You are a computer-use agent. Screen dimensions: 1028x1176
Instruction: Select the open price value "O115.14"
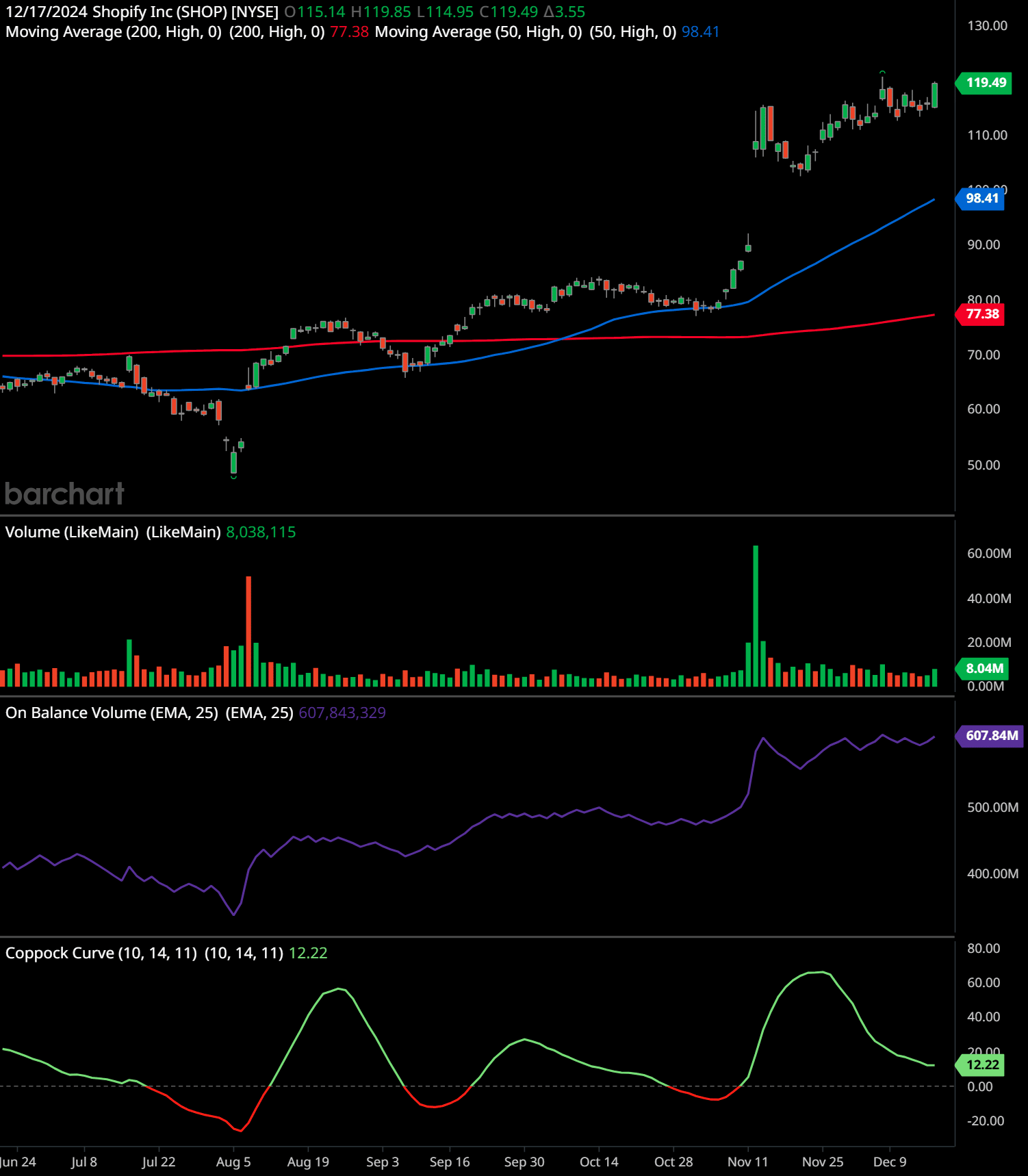point(315,12)
